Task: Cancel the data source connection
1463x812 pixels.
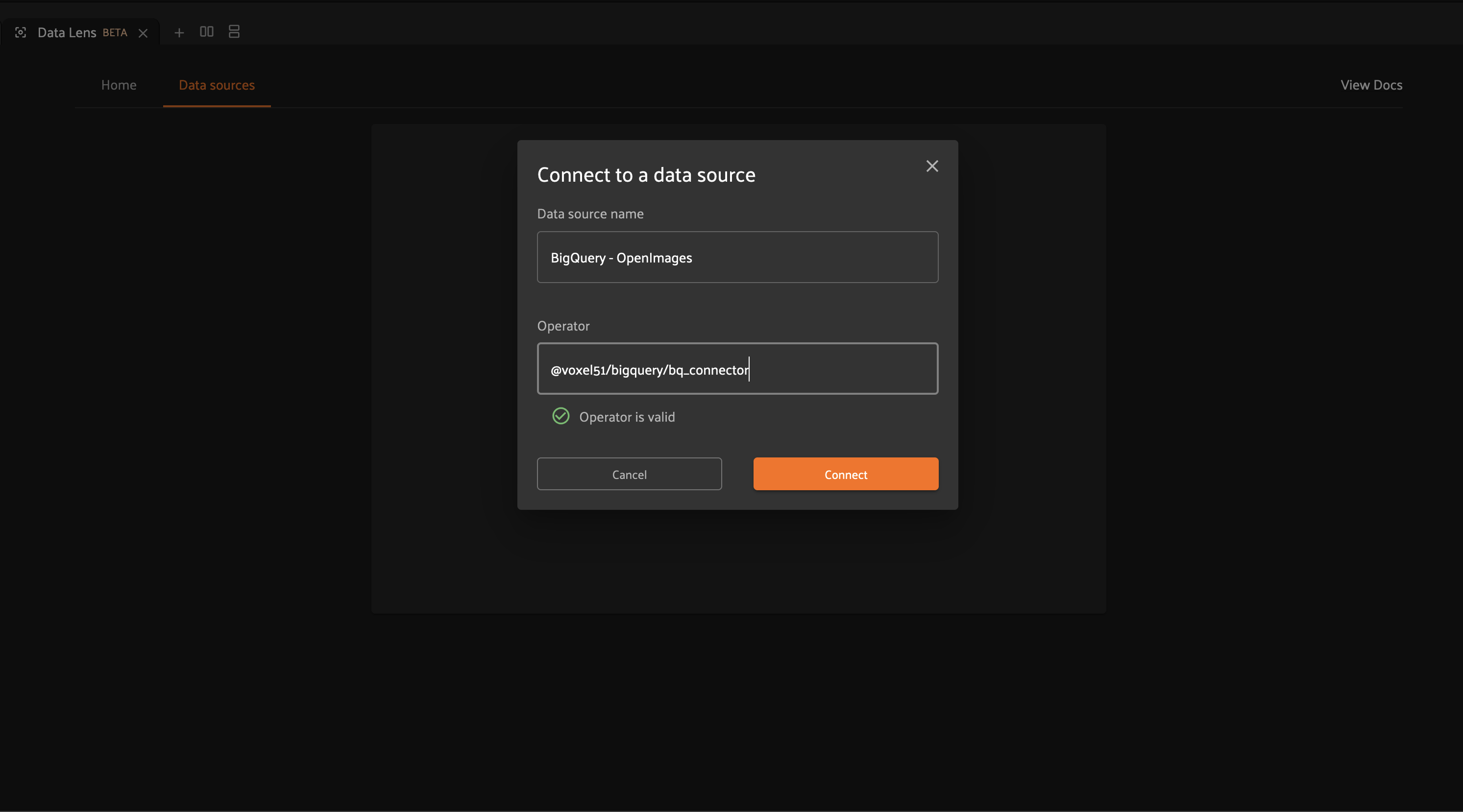Action: [629, 474]
